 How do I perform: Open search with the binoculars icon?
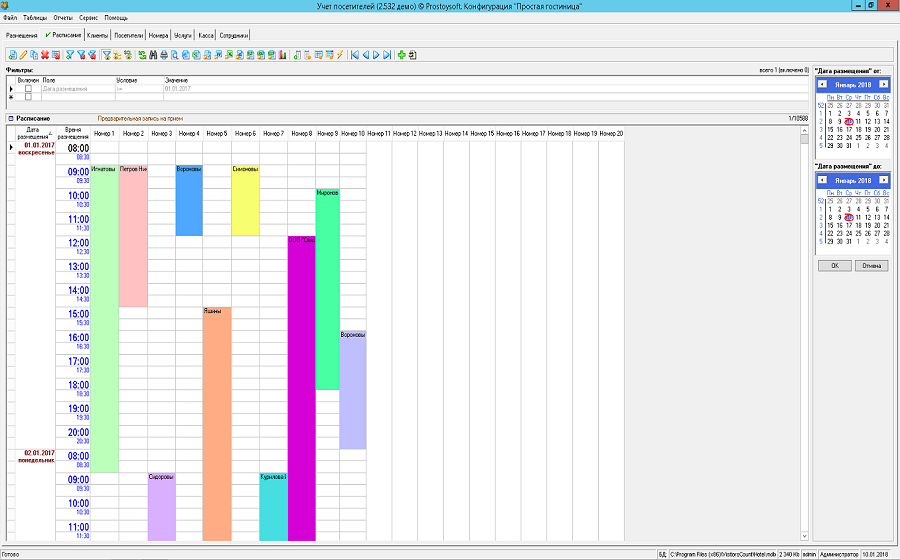click(x=153, y=55)
